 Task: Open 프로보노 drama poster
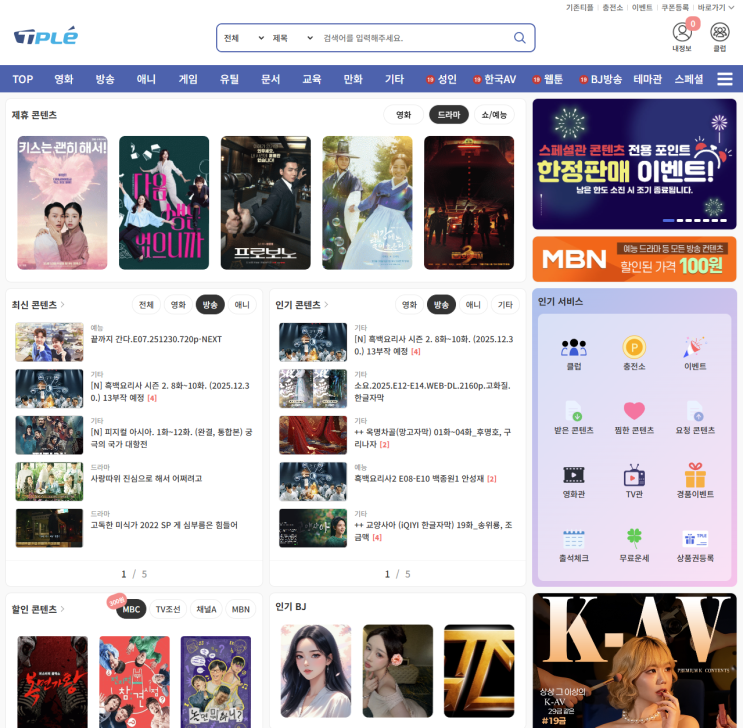[x=265, y=203]
